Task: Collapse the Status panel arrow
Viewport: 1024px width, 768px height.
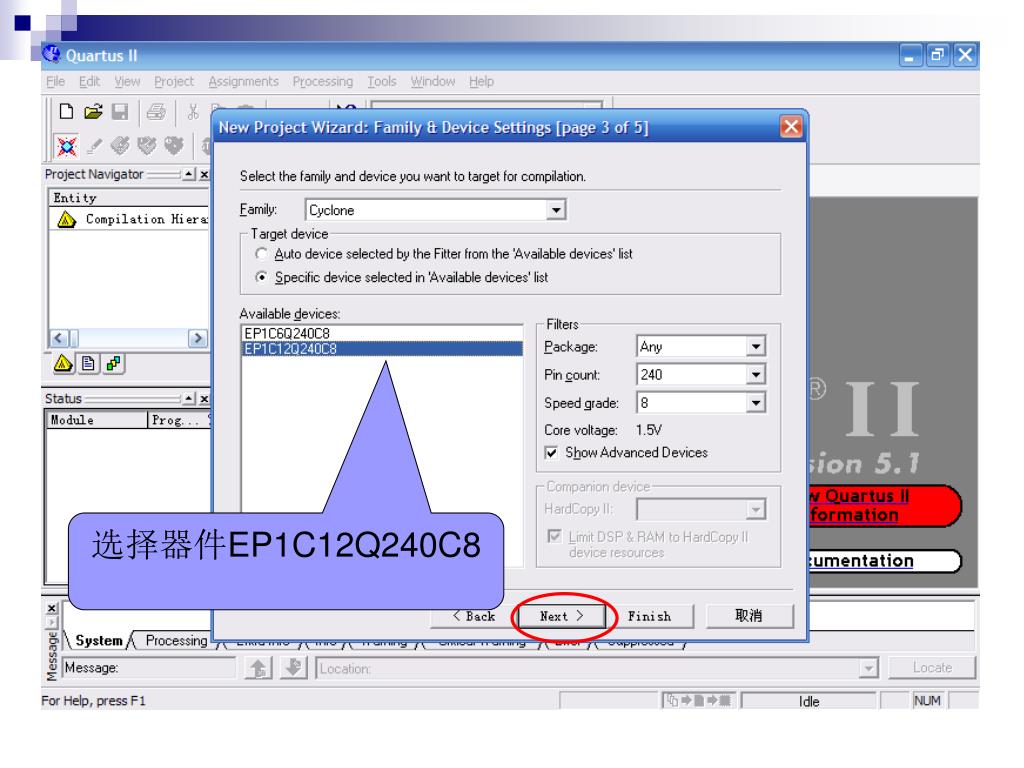Action: click(189, 398)
